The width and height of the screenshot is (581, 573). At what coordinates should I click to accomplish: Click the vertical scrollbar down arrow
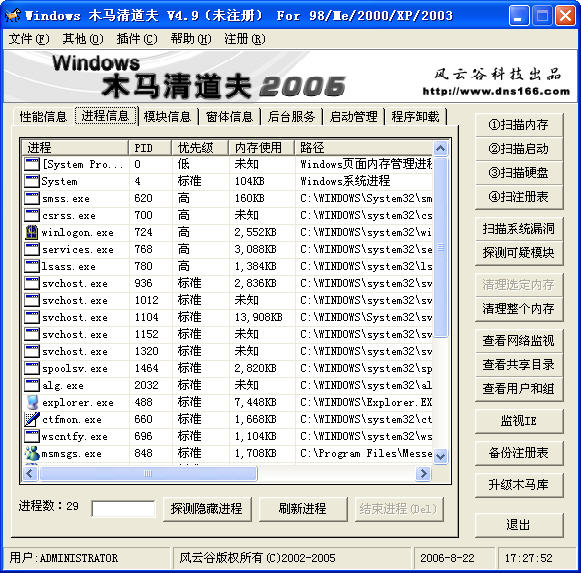[x=441, y=456]
